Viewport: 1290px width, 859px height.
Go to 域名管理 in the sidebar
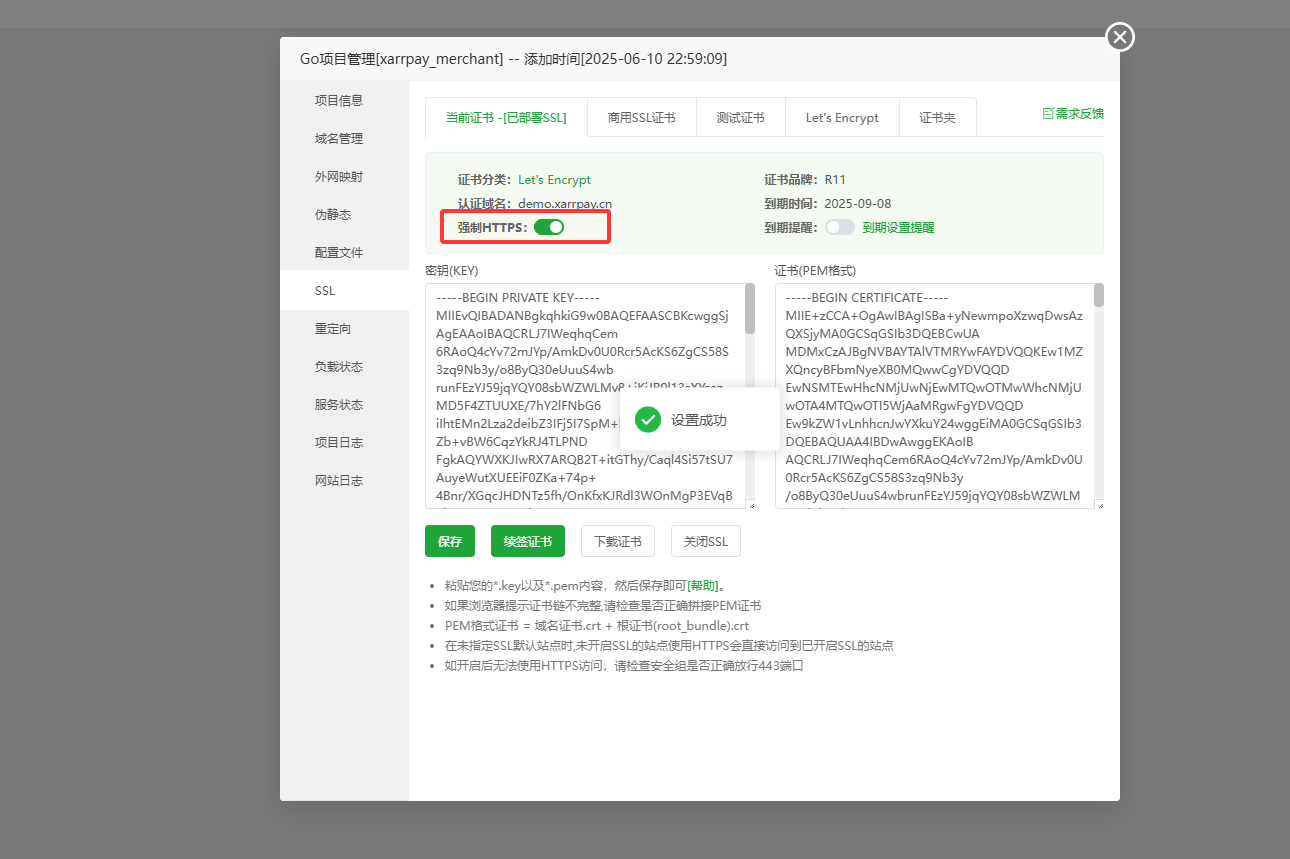click(x=338, y=139)
